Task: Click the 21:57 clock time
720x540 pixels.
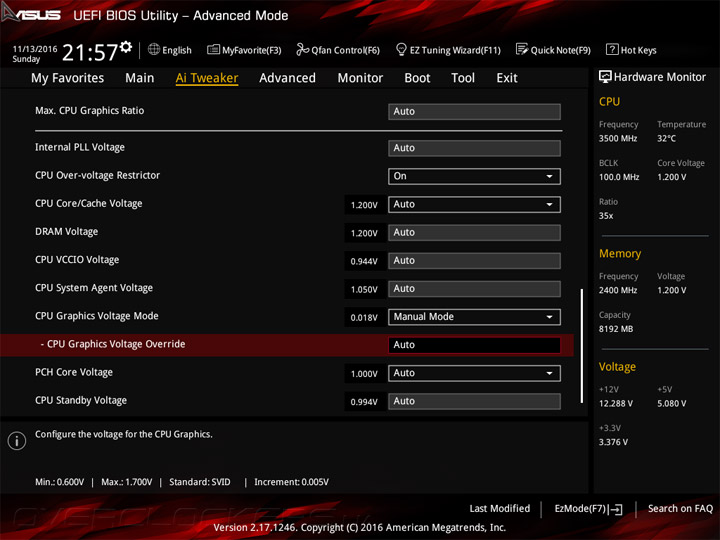Action: click(x=90, y=52)
